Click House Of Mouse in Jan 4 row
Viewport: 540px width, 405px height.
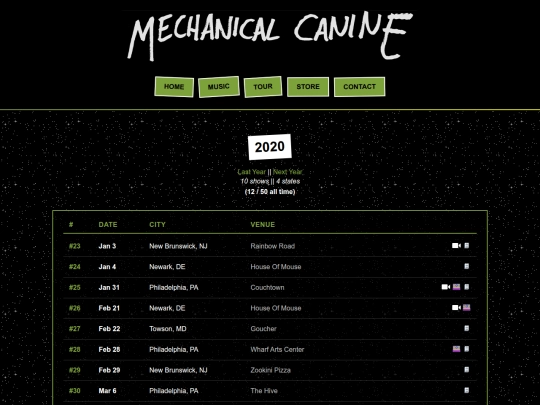(x=276, y=267)
